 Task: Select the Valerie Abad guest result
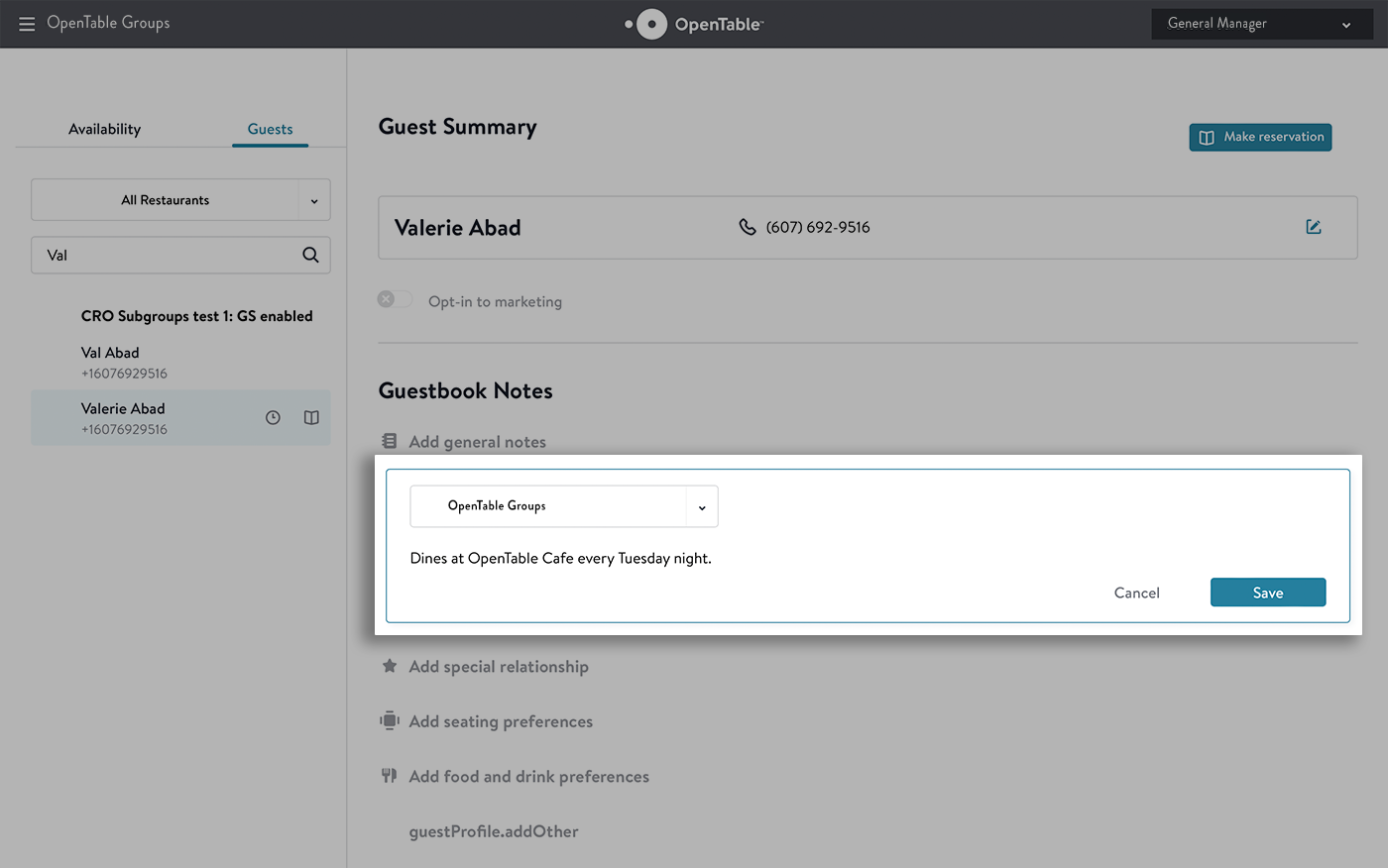pyautogui.click(x=180, y=417)
